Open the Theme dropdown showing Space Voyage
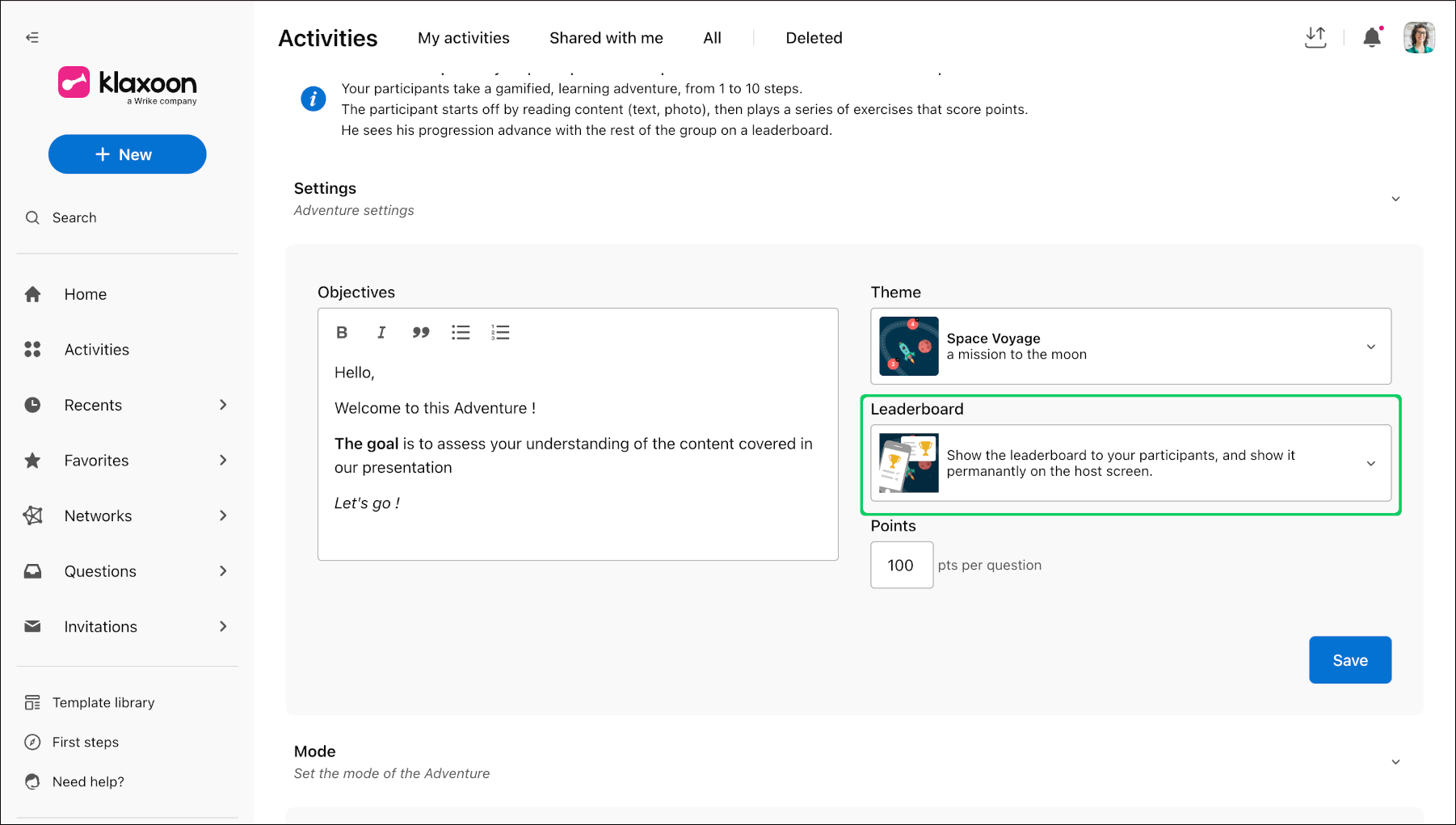This screenshot has height=825, width=1456. pos(1130,346)
